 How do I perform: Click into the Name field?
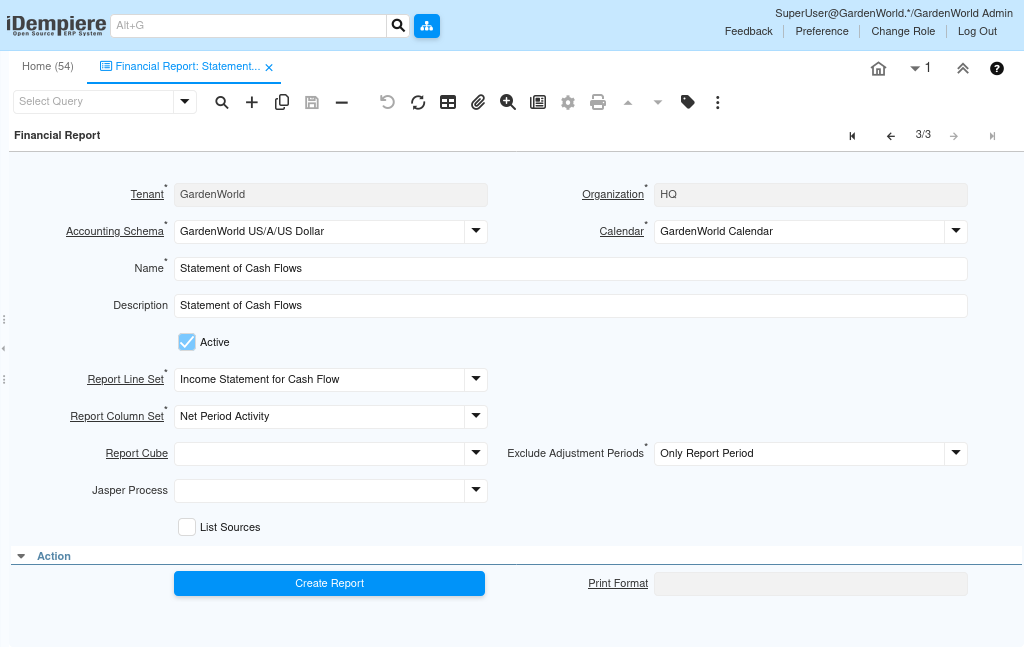(570, 268)
